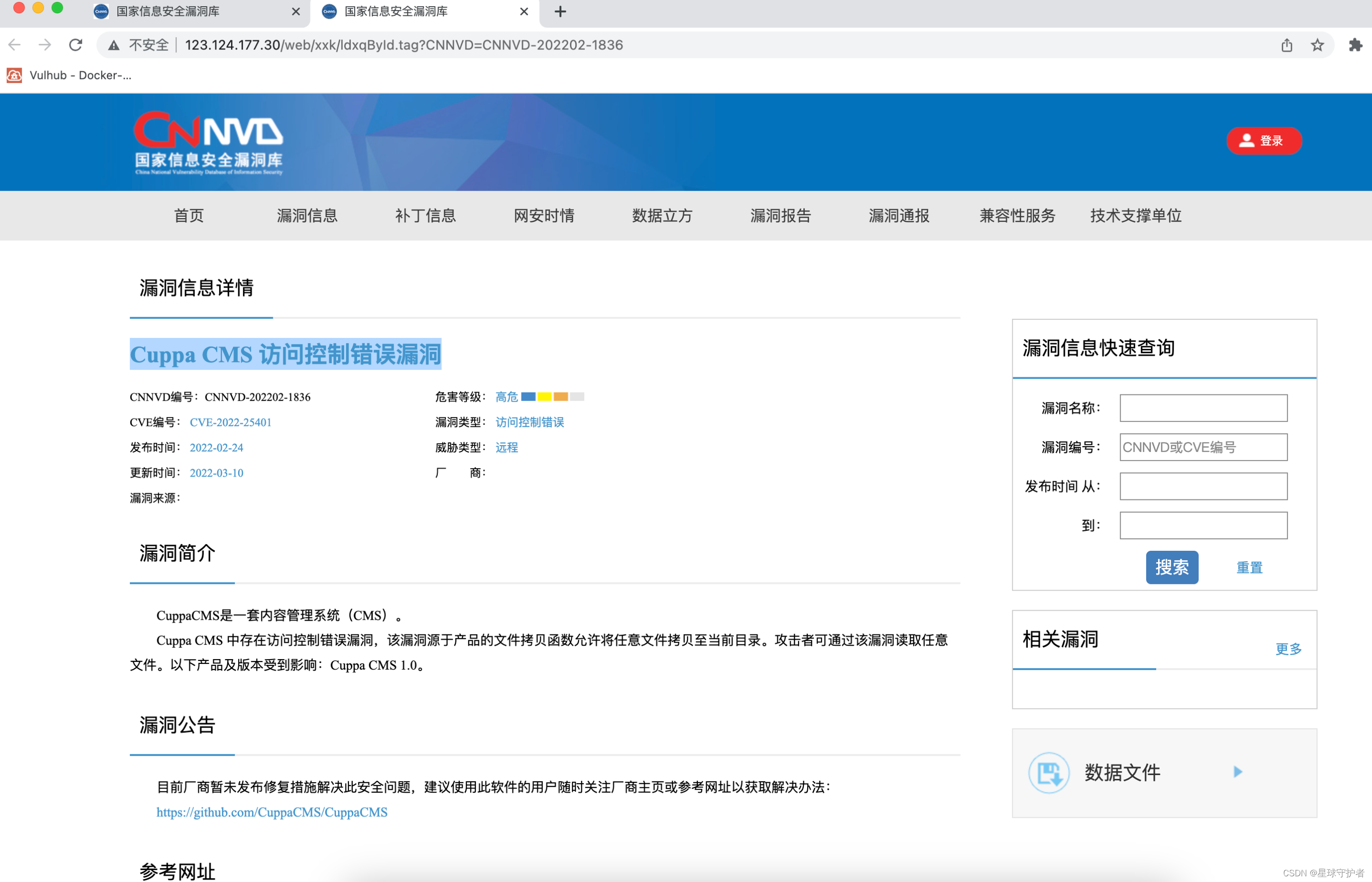Open the 网安时情 menu item

coord(544,216)
